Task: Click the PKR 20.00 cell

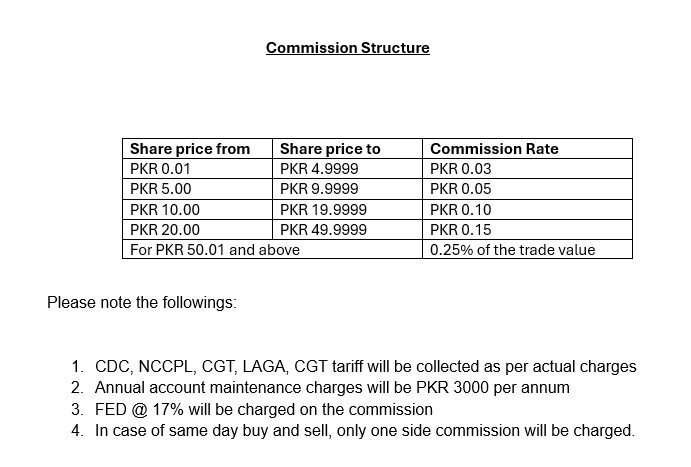Action: 165,230
